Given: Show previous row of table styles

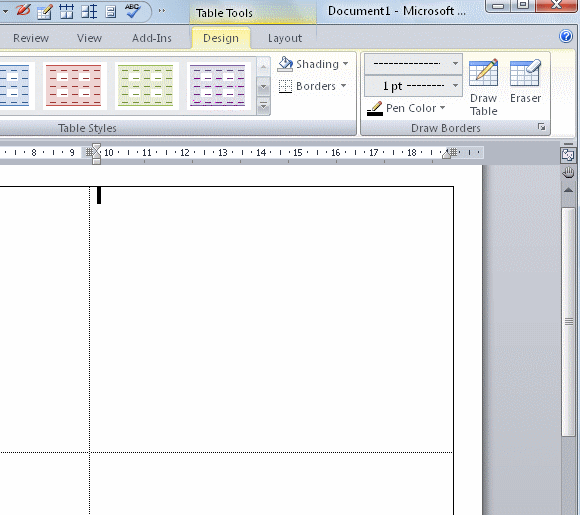Looking at the screenshot, I should coord(263,67).
